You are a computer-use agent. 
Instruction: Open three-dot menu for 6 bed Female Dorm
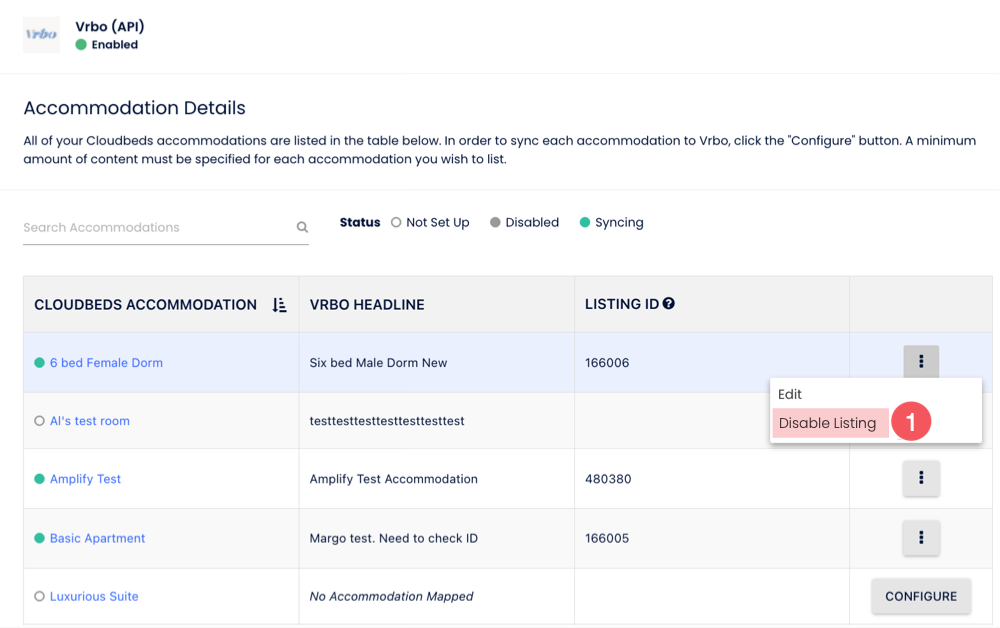tap(921, 362)
